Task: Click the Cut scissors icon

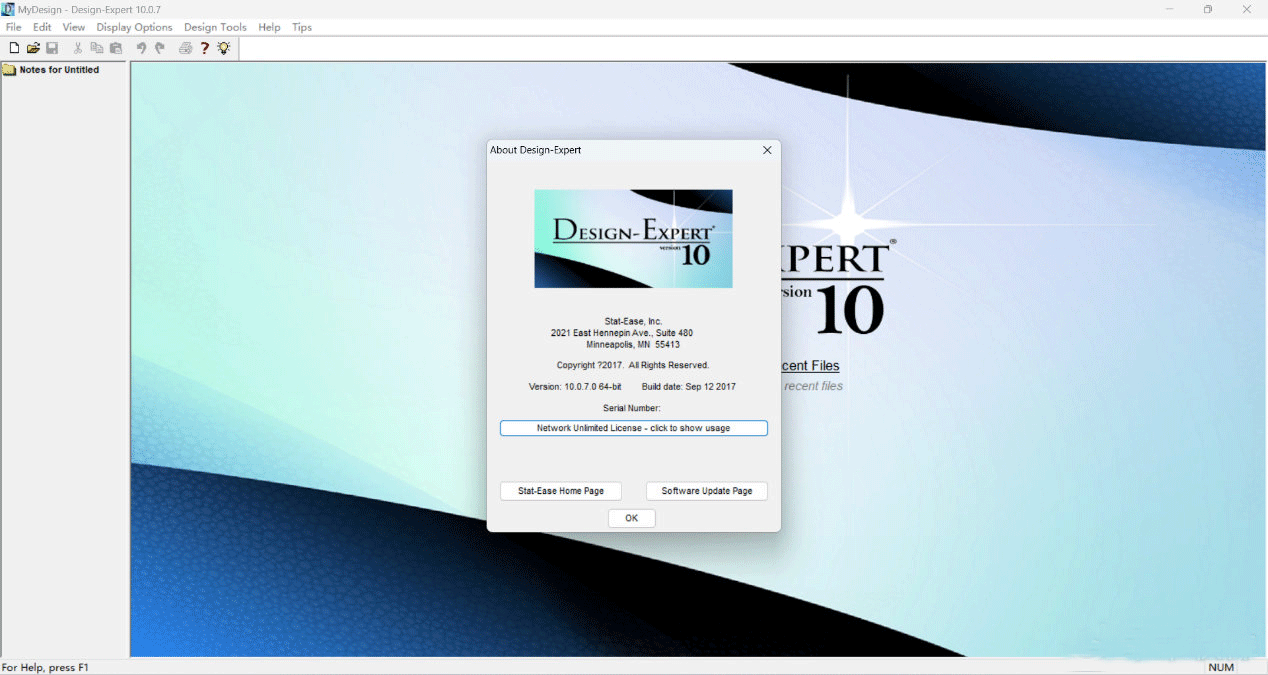Action: click(x=78, y=48)
